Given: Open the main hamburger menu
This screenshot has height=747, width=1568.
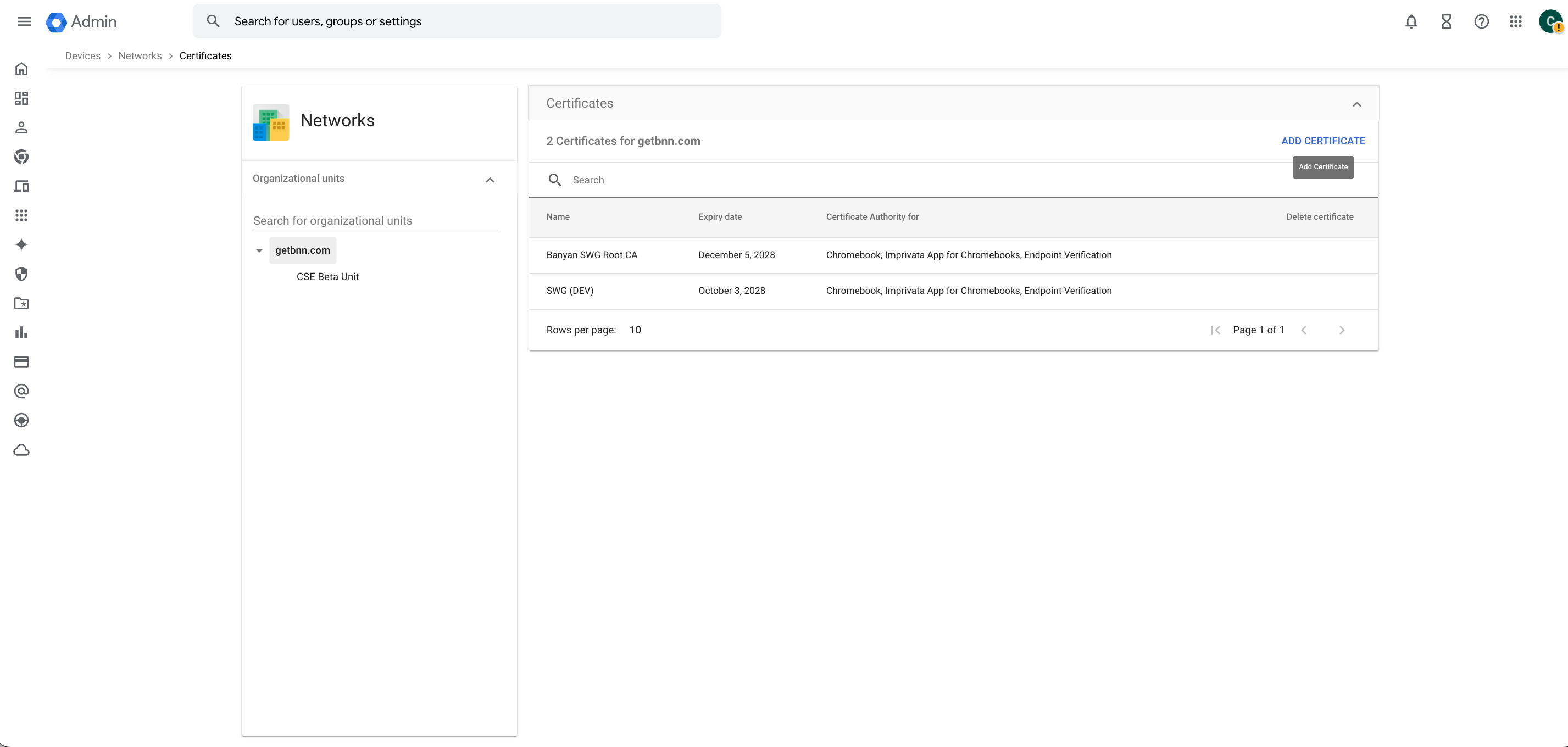Looking at the screenshot, I should click(24, 22).
